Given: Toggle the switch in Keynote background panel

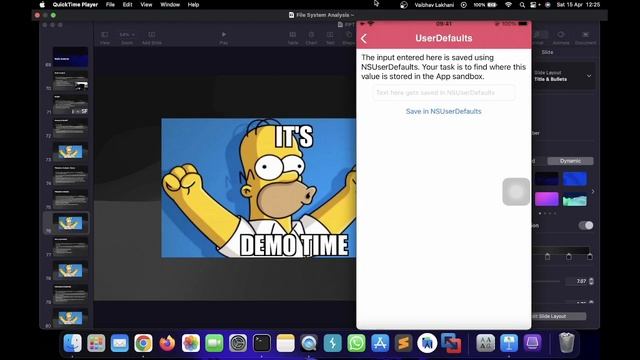Looking at the screenshot, I should 586,225.
